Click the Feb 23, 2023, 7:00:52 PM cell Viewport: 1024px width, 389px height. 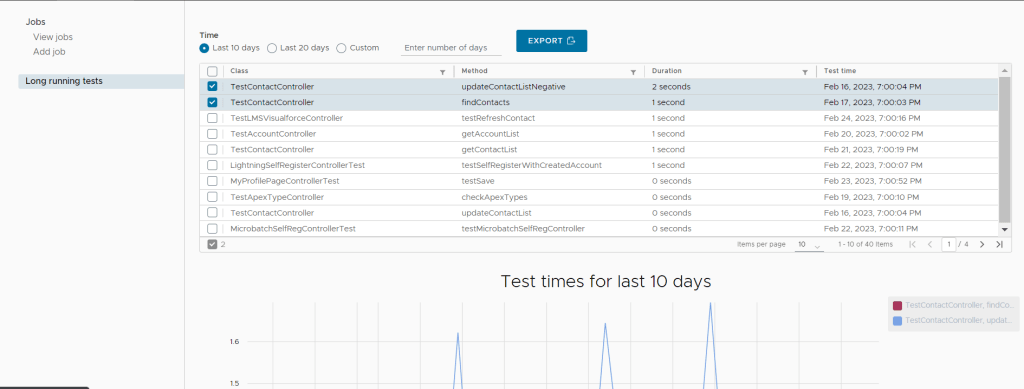[x=872, y=181]
